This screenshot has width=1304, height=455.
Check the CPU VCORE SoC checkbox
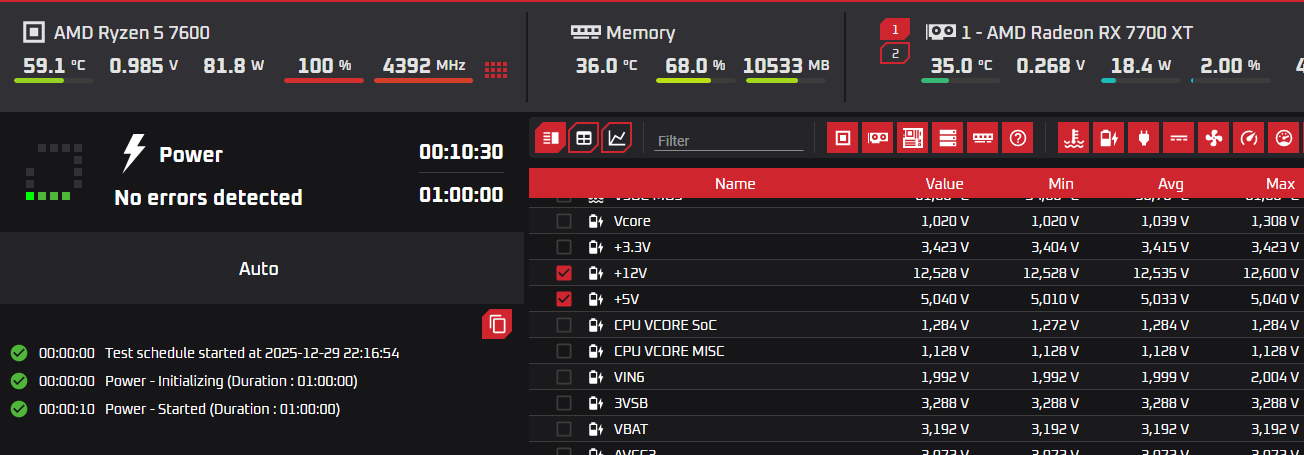(564, 325)
